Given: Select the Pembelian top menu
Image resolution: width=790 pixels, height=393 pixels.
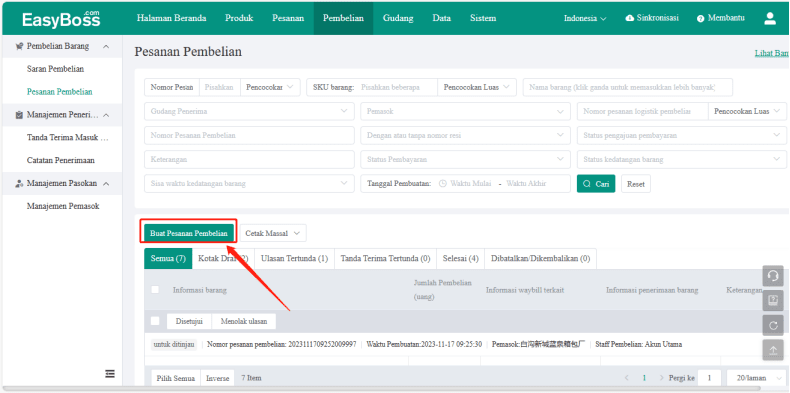Looking at the screenshot, I should 343,18.
